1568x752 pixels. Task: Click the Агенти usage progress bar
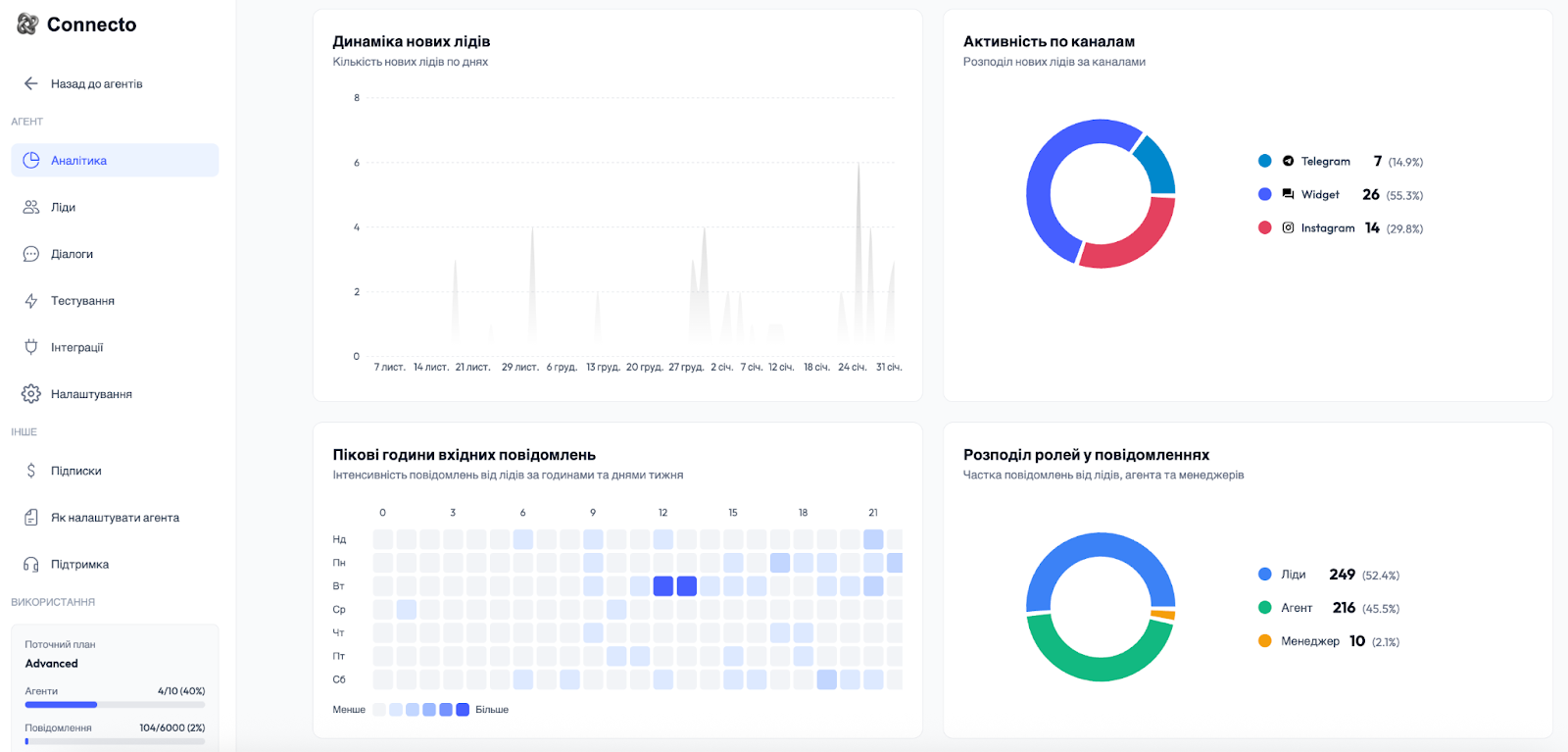click(x=115, y=704)
